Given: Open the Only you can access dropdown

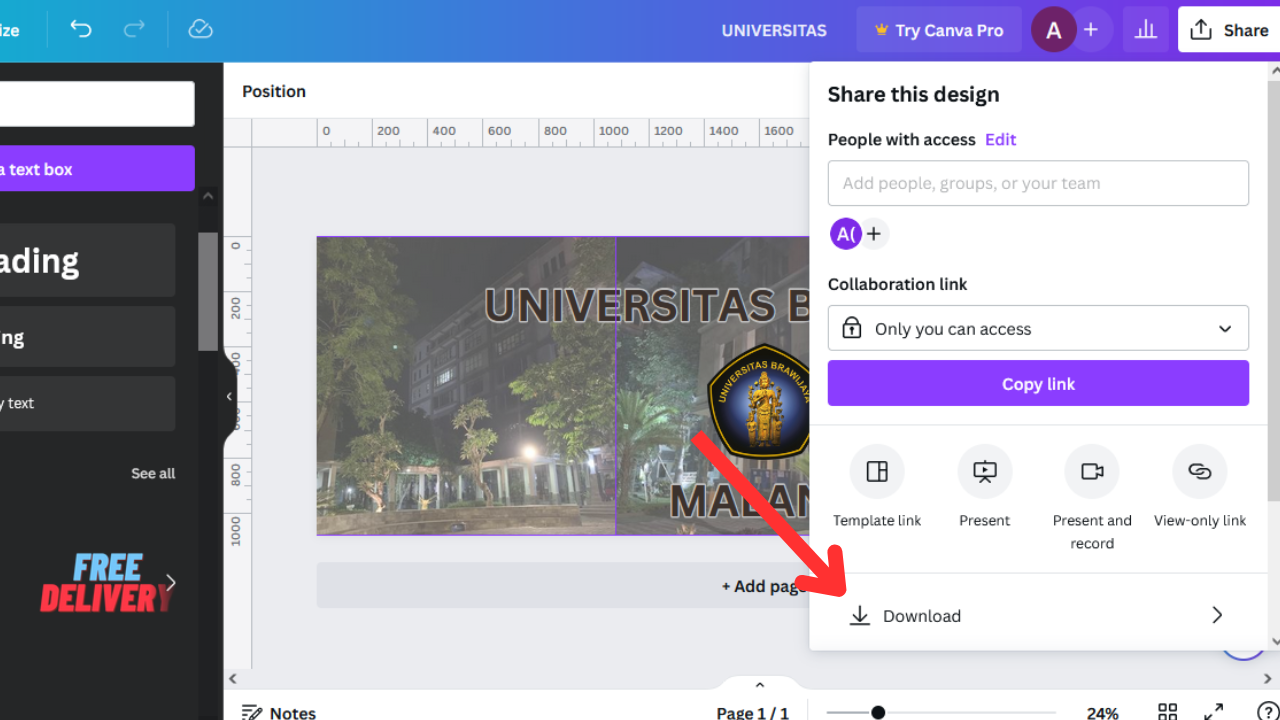Looking at the screenshot, I should (1038, 328).
